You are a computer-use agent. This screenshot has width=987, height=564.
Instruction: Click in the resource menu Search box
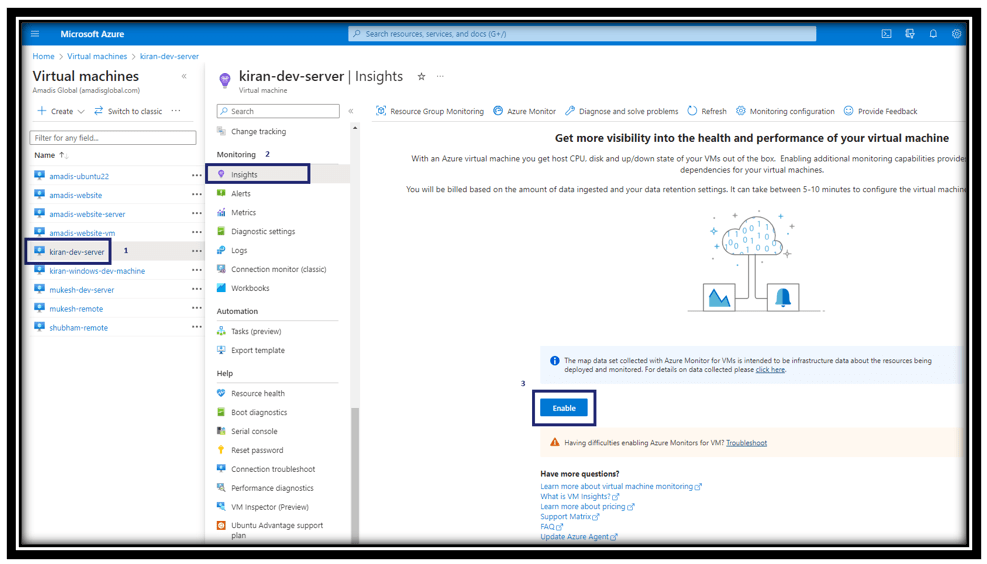tap(278, 111)
